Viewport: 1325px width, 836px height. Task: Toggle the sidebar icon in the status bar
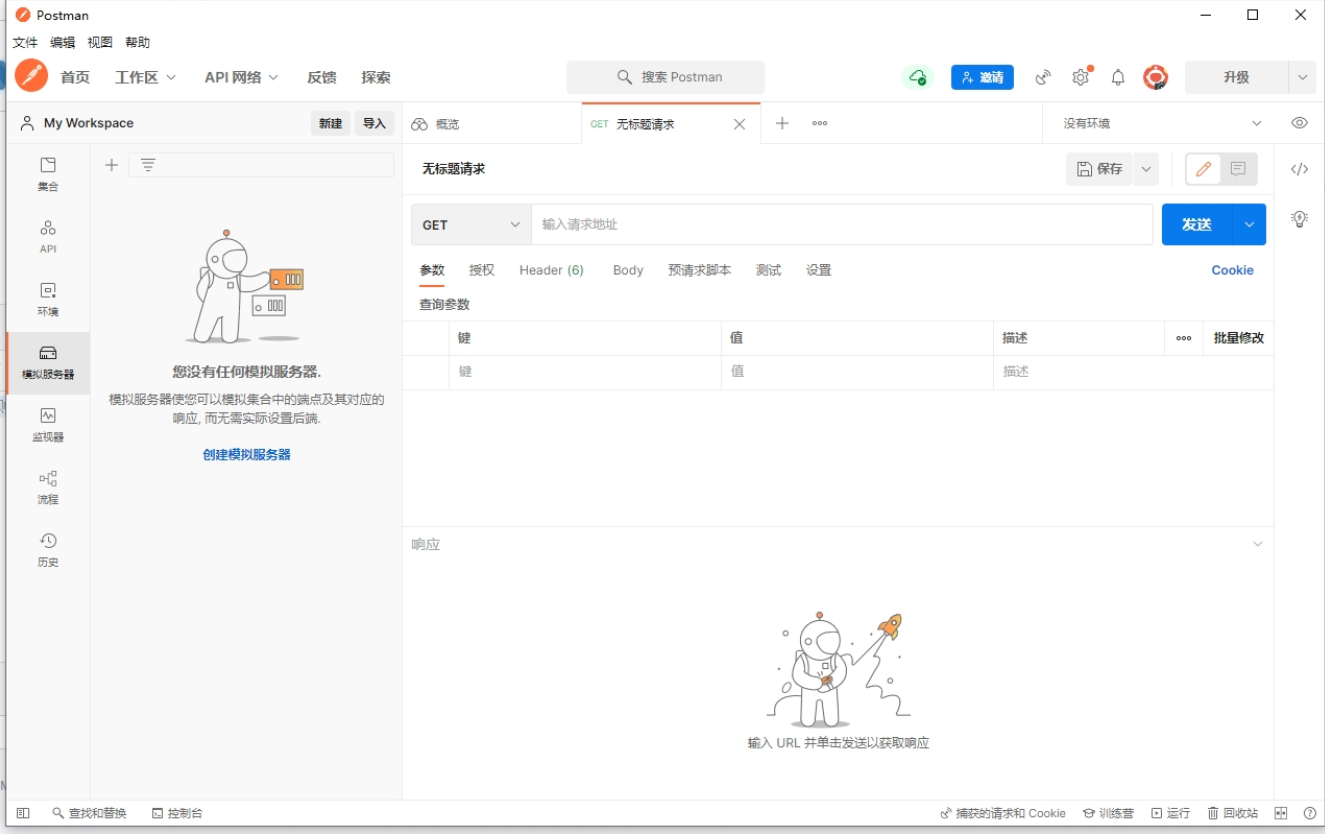pyautogui.click(x=23, y=813)
